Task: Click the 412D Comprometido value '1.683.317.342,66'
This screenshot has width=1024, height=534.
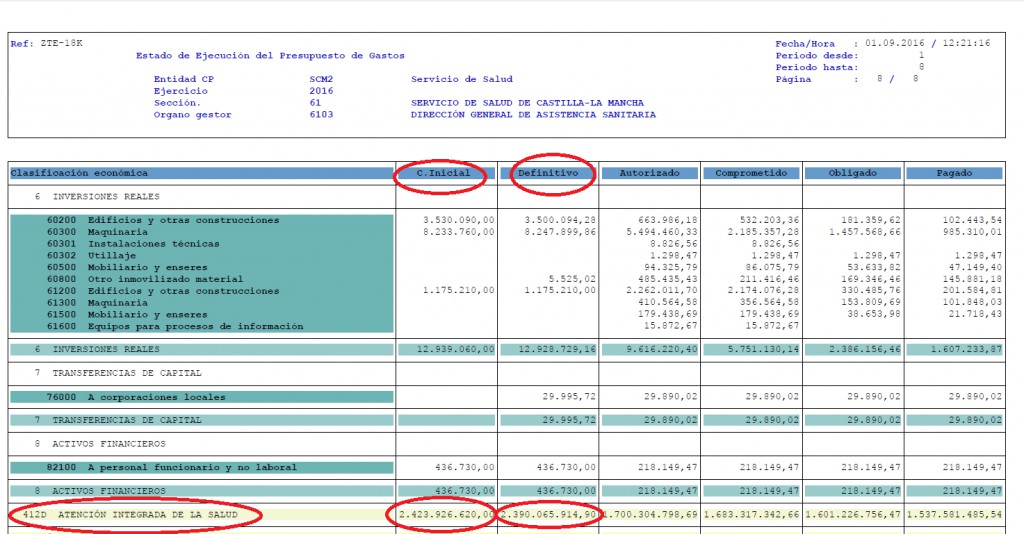Action: tap(752, 514)
